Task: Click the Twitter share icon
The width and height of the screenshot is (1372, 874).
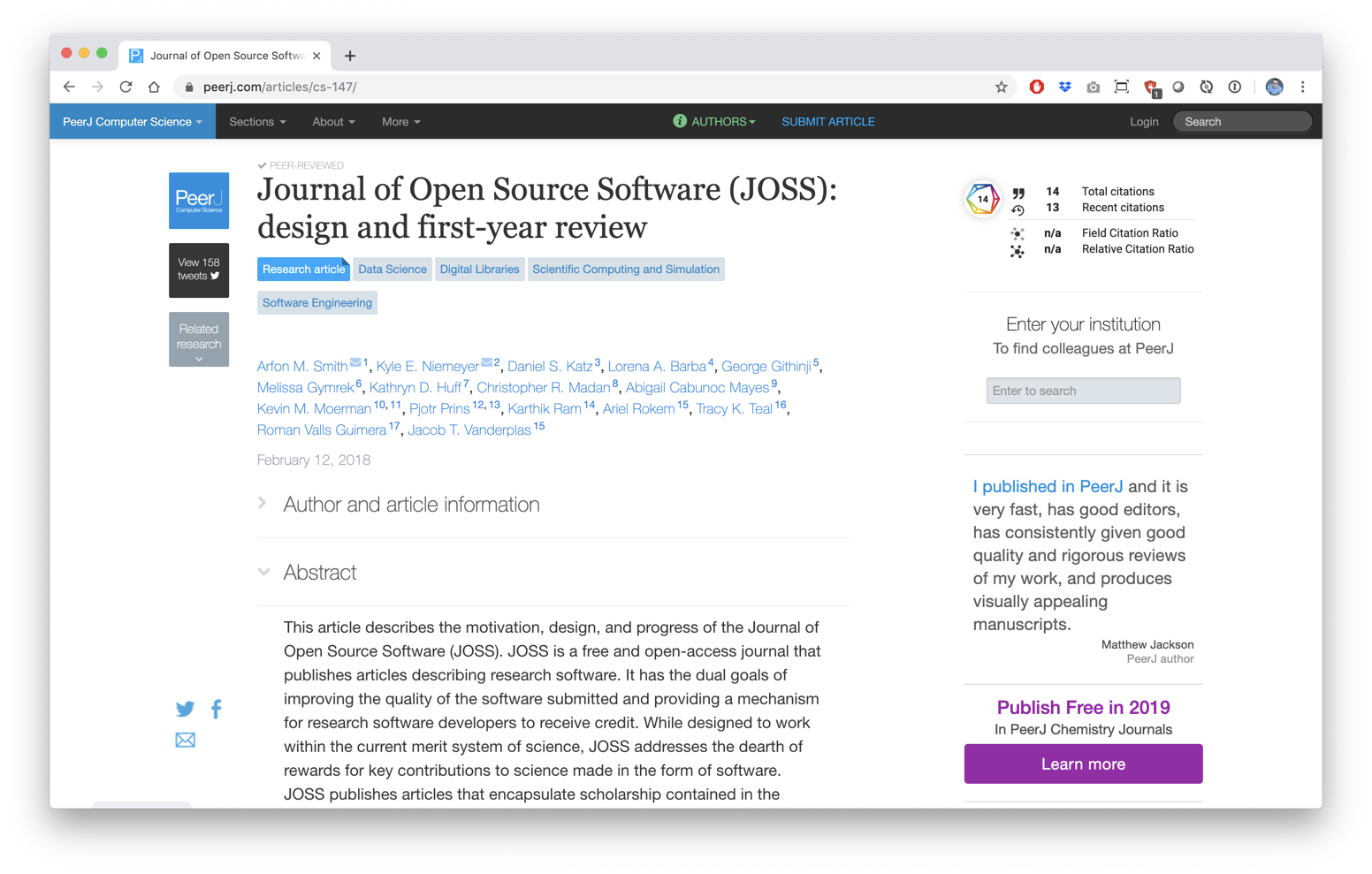Action: pos(185,709)
